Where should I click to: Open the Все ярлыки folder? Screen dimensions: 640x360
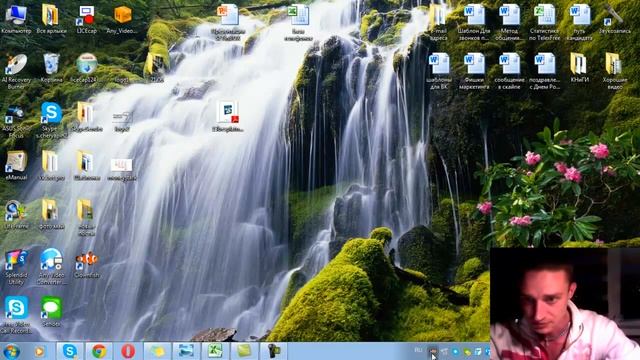tap(51, 19)
